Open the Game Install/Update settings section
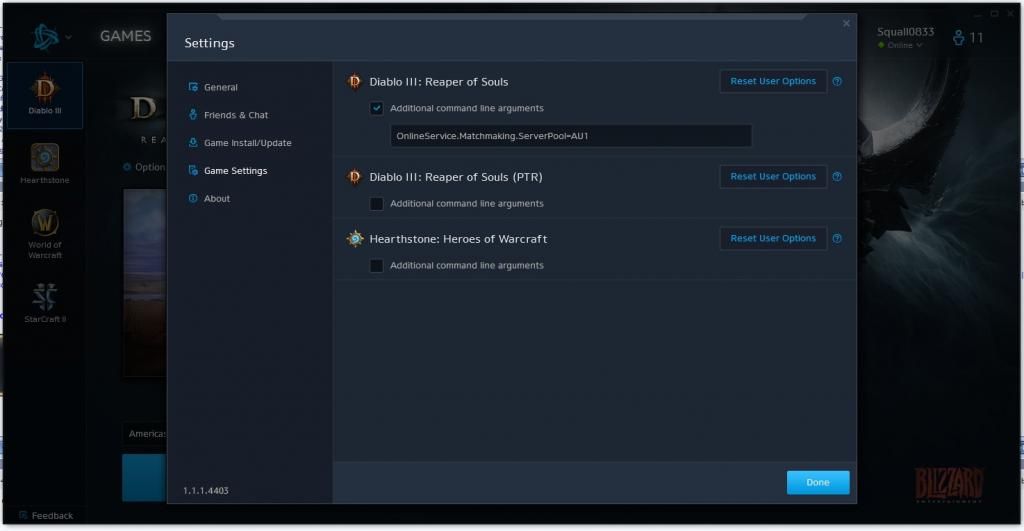 point(248,142)
